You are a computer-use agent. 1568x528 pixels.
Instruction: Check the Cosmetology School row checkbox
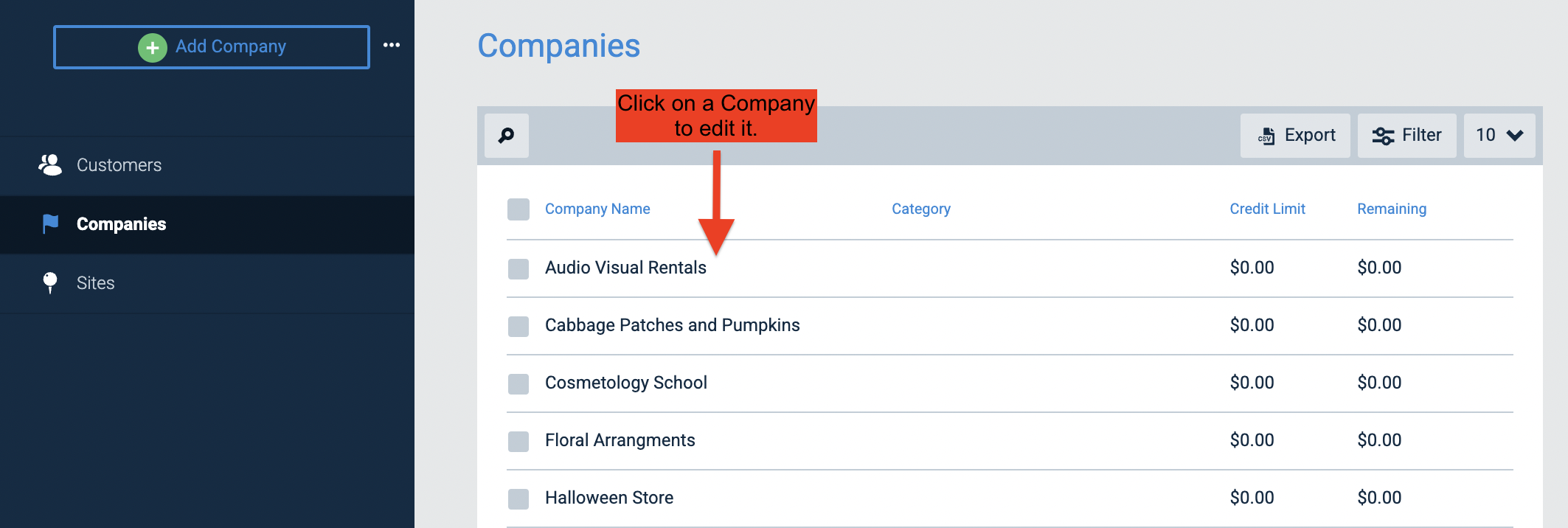pyautogui.click(x=518, y=383)
